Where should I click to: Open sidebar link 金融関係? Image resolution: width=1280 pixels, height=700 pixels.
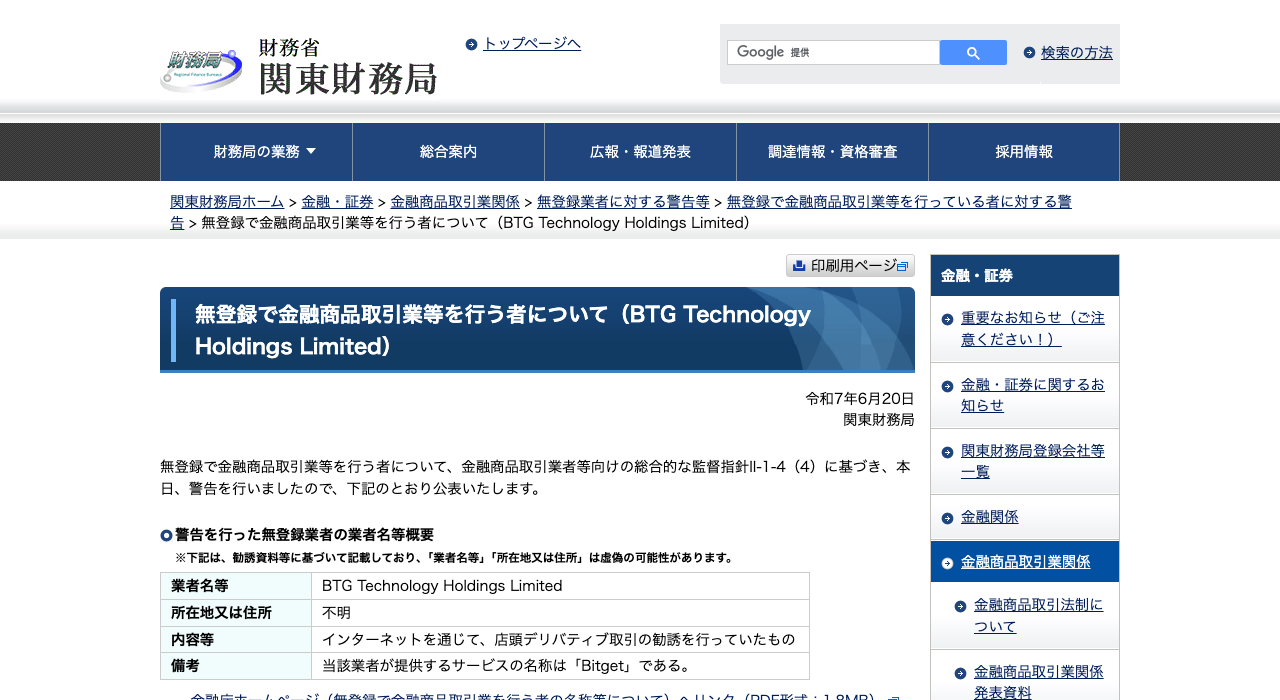tap(989, 517)
